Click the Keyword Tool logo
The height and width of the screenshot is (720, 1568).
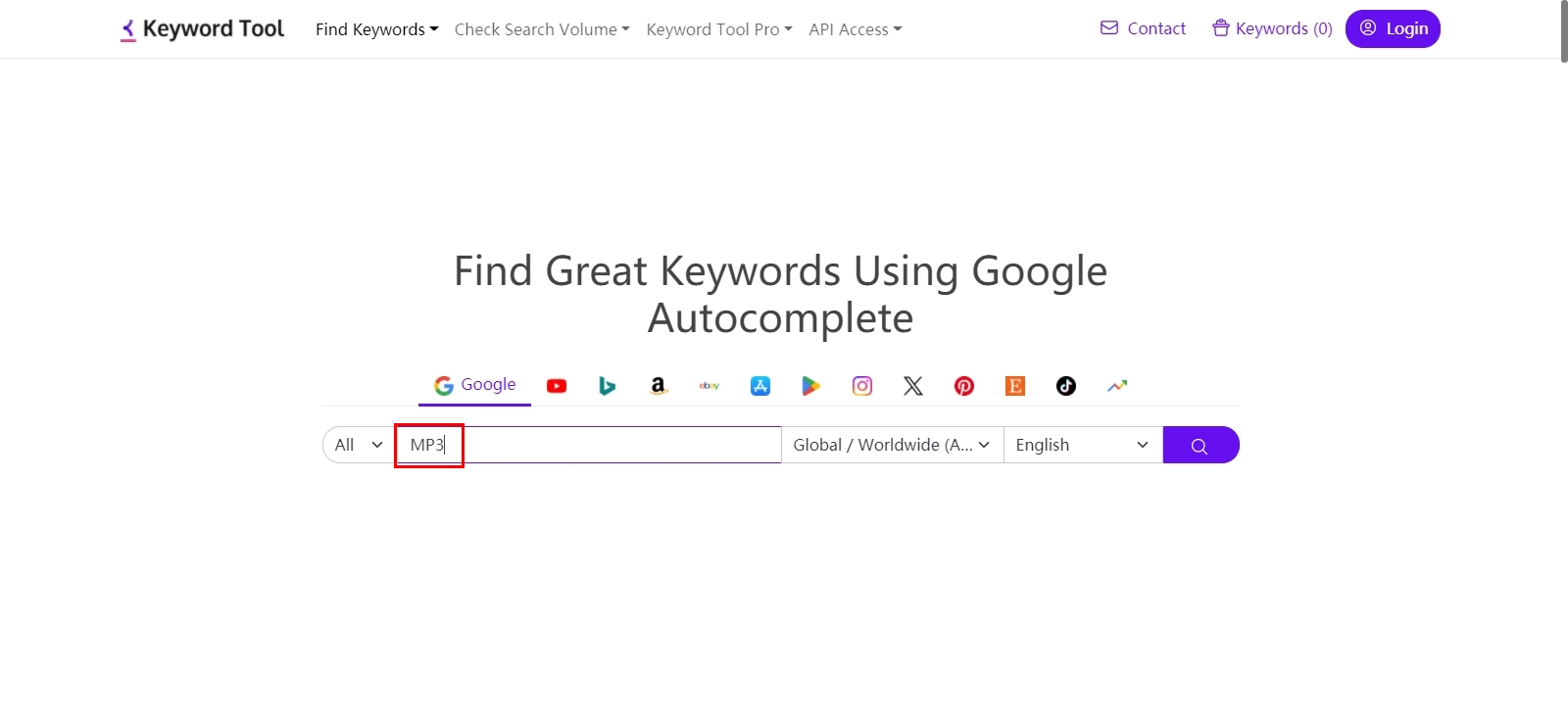click(x=202, y=29)
